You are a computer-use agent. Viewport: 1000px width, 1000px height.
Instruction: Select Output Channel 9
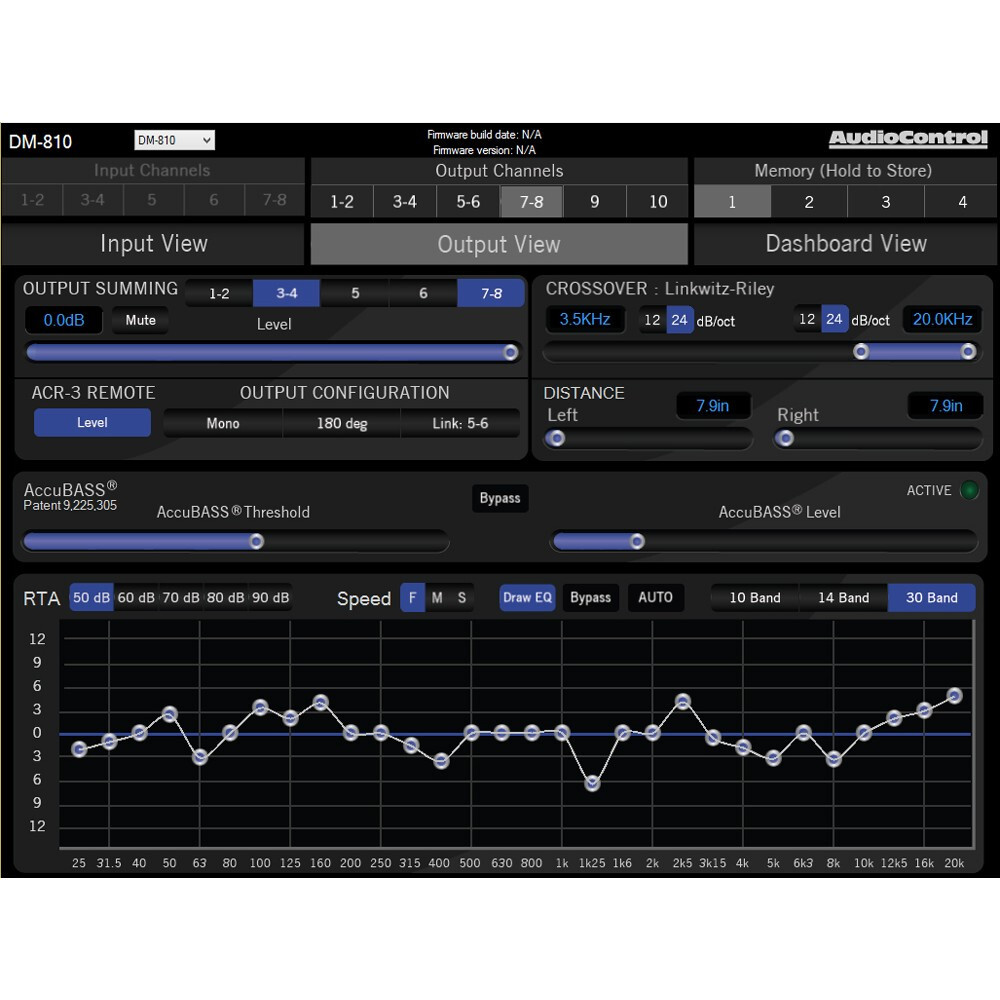tap(594, 202)
